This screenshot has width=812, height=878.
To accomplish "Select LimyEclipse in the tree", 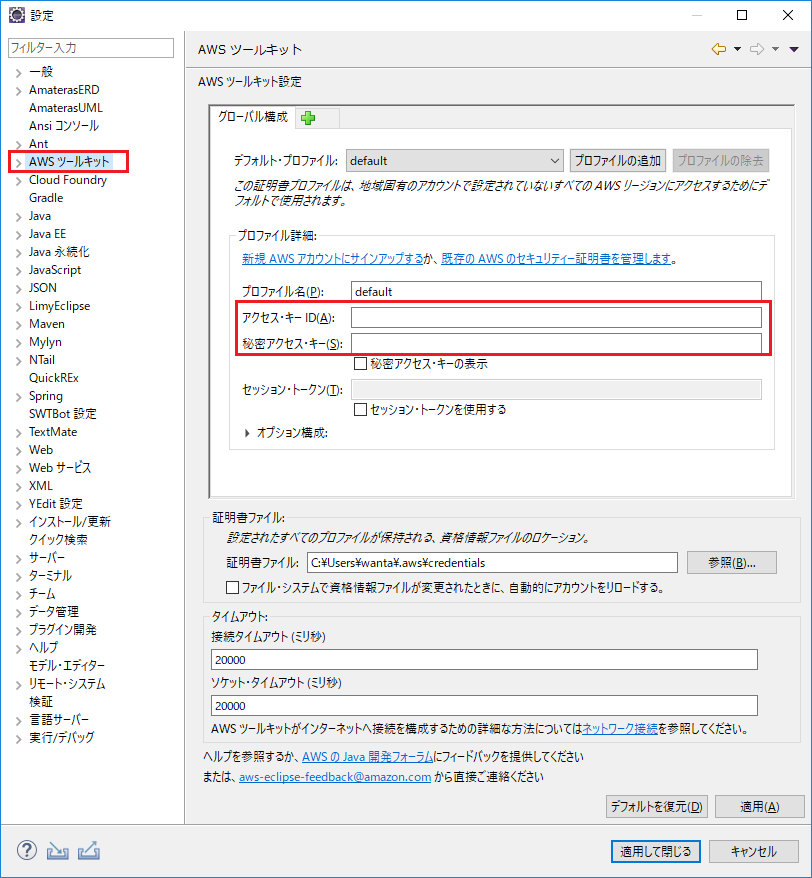I will 59,306.
